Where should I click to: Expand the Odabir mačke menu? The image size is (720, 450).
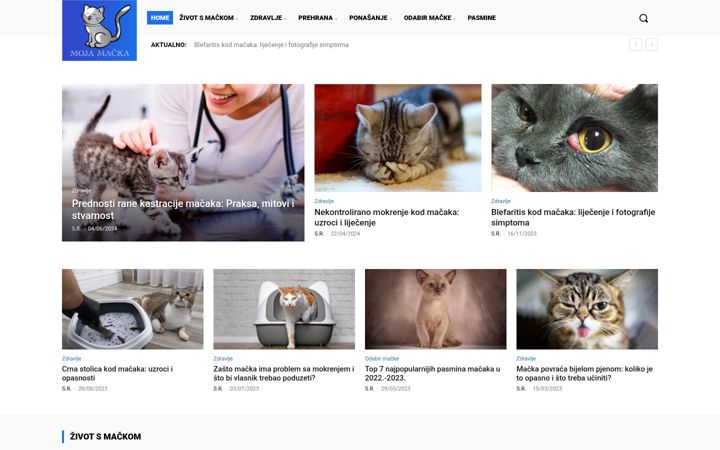tap(429, 17)
